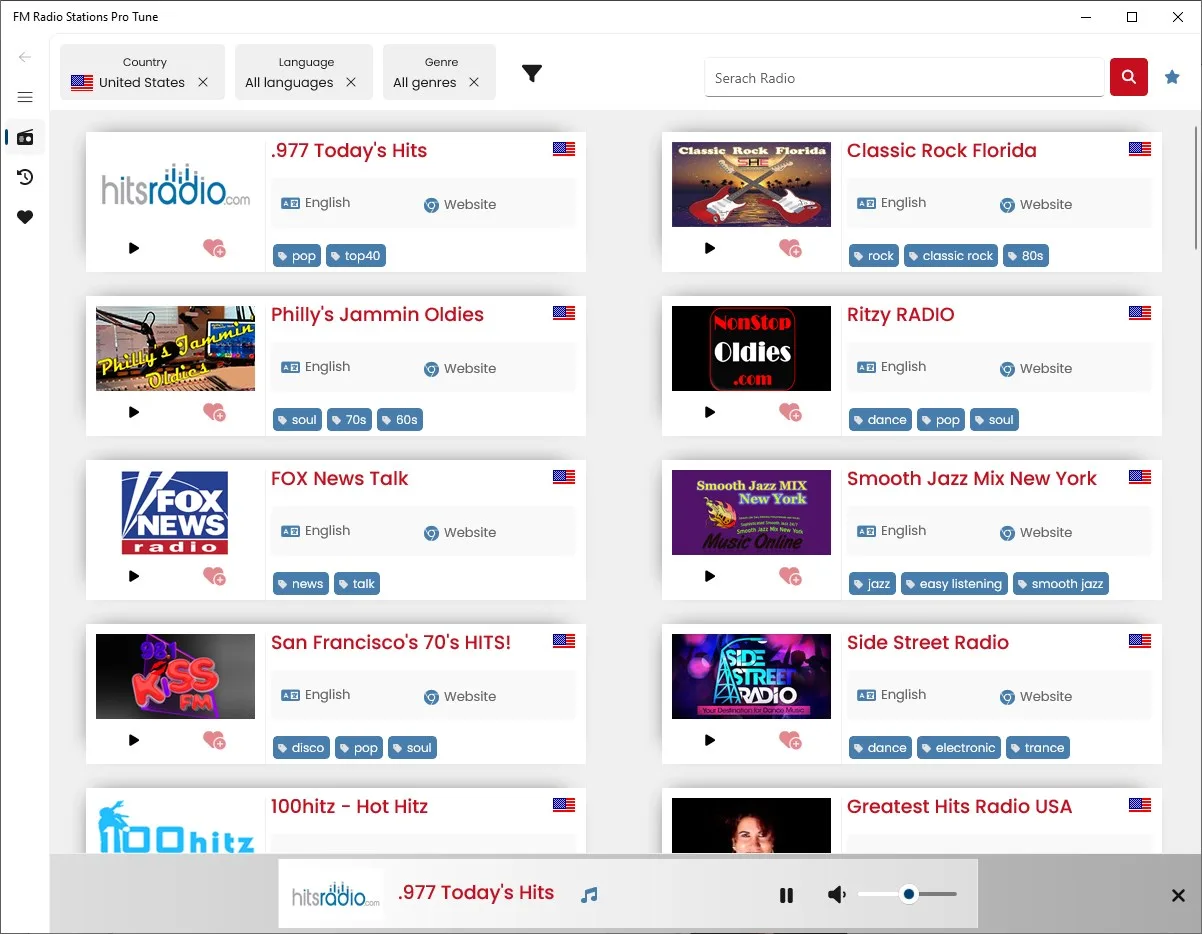Screen dimensions: 1202x934
Task: Play Side Street Radio station
Action: click(710, 740)
